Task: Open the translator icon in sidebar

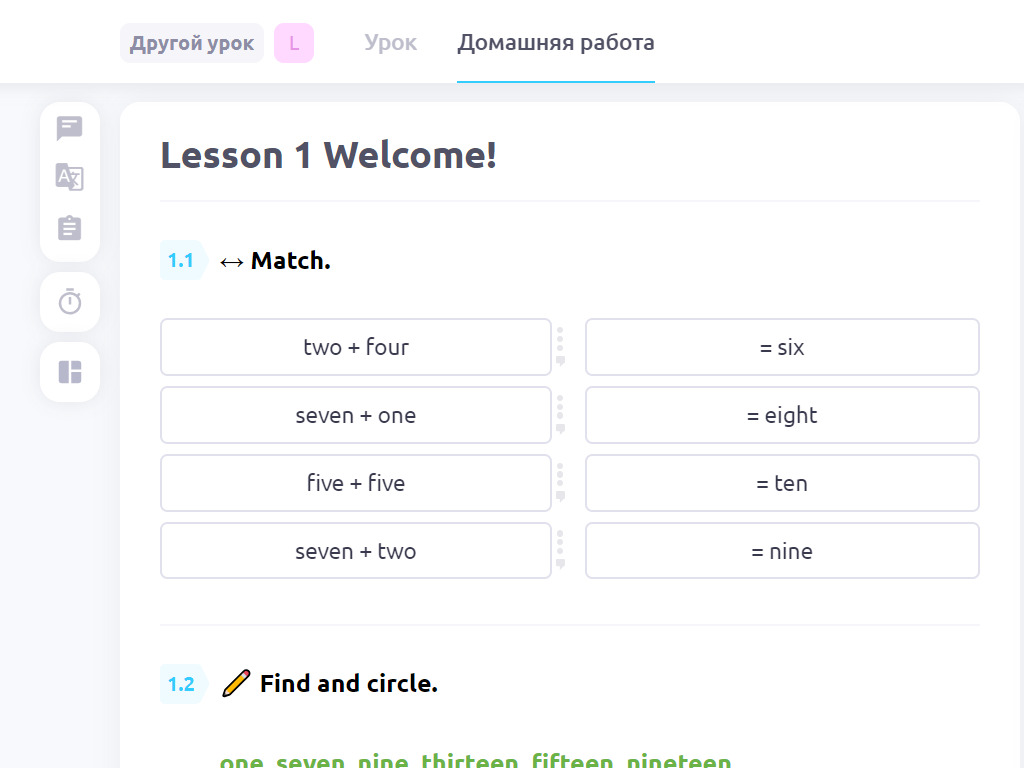Action: click(x=69, y=177)
